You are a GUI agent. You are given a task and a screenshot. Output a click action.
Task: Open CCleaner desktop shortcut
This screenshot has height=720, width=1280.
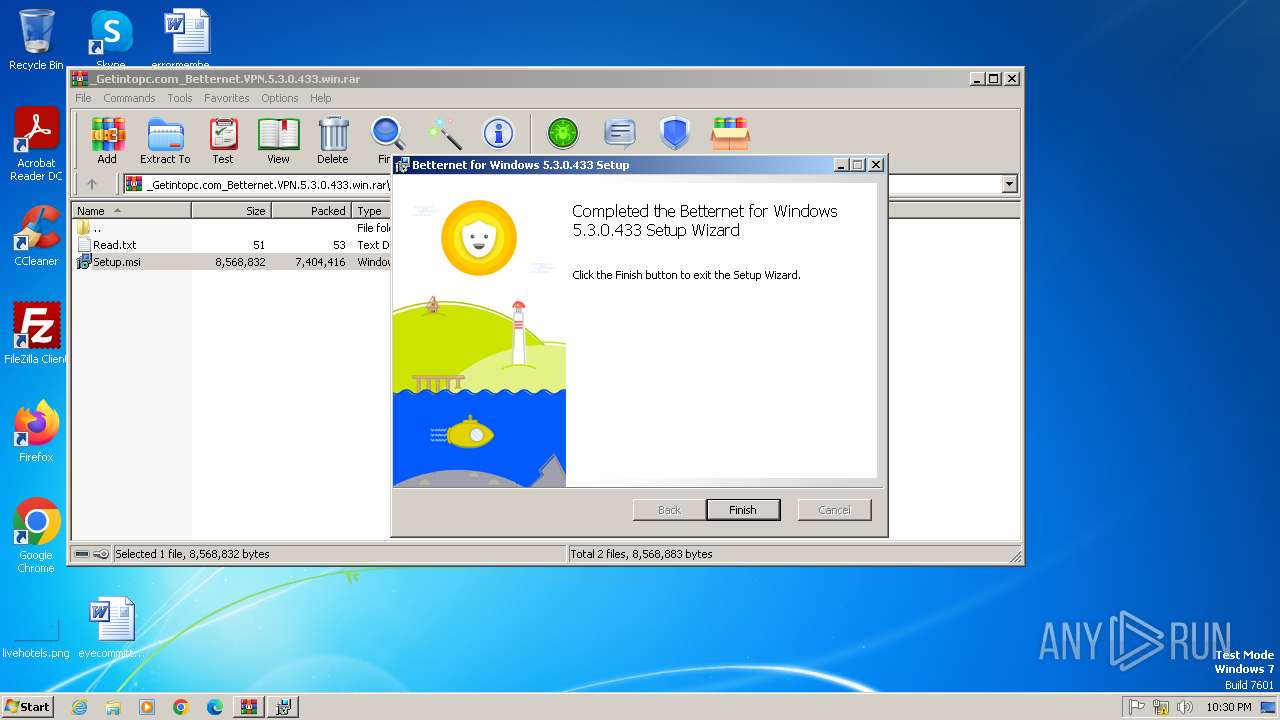pos(36,236)
